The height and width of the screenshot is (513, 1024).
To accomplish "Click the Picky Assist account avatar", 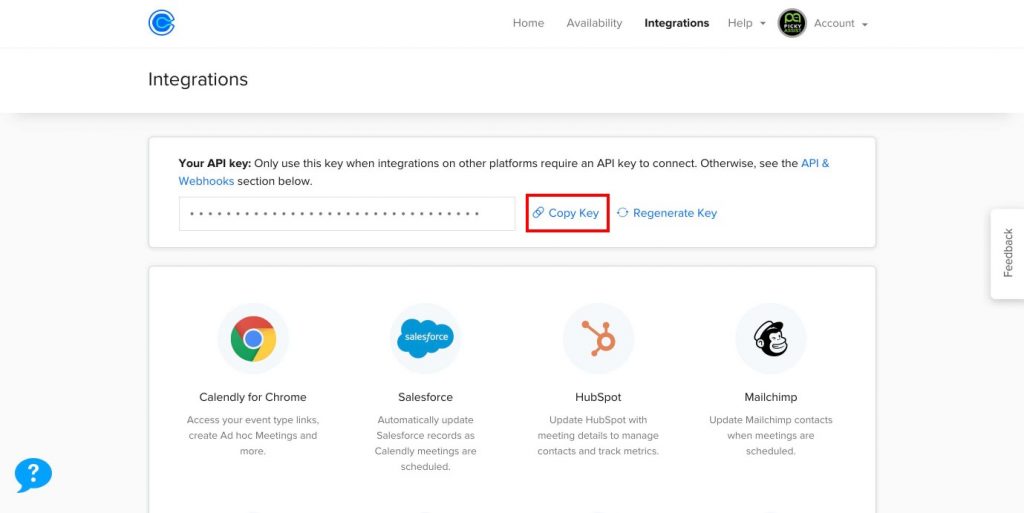I will click(792, 23).
